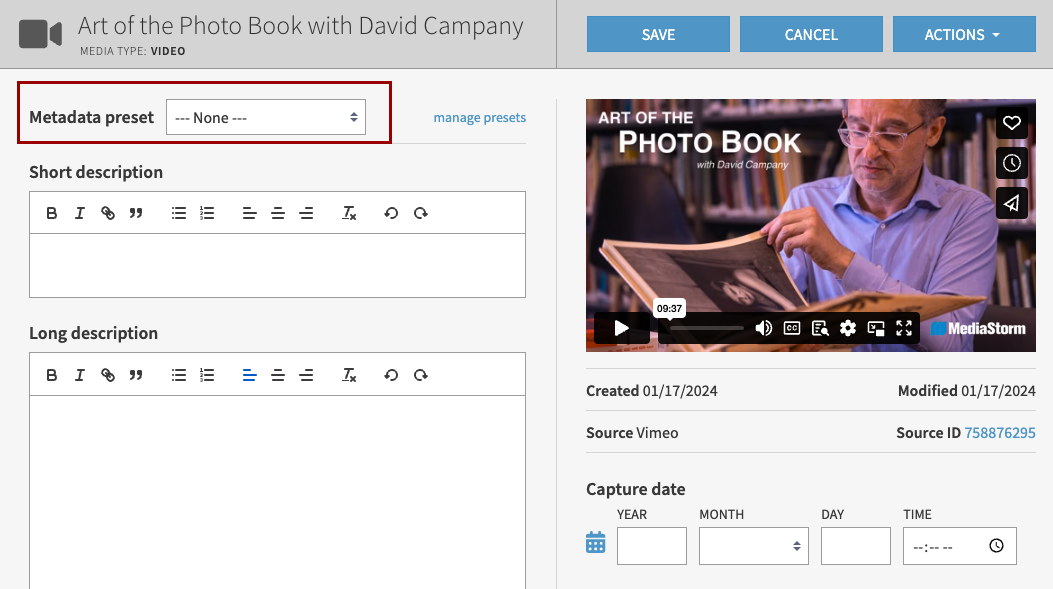1053x589 pixels.
Task: Enter fullscreen mode on video
Action: [904, 328]
